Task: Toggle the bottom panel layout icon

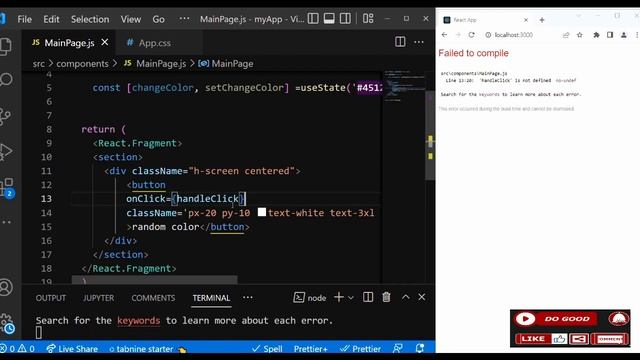Action: (x=329, y=19)
